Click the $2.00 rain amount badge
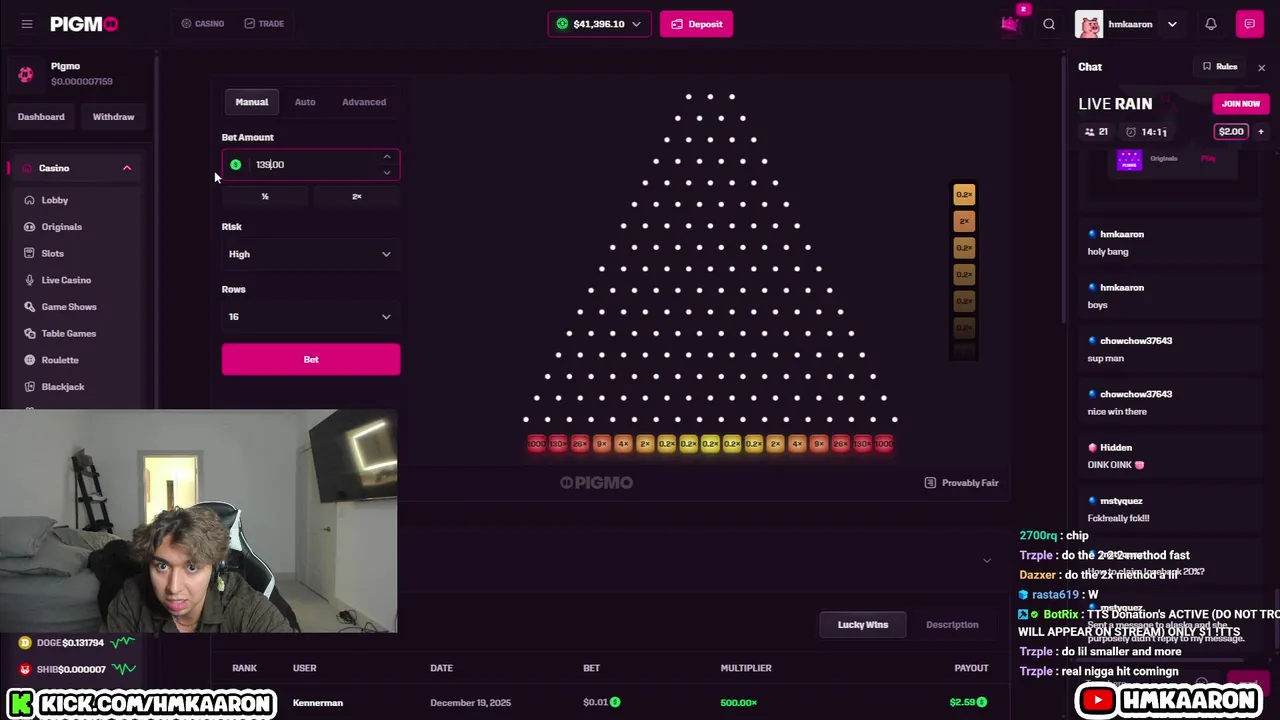Viewport: 1280px width, 720px height. pos(1231,132)
